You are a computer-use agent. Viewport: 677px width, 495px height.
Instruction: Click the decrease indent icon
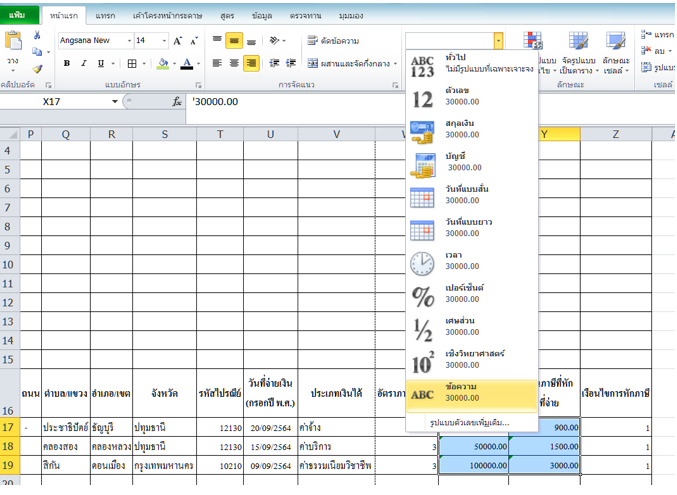click(274, 63)
